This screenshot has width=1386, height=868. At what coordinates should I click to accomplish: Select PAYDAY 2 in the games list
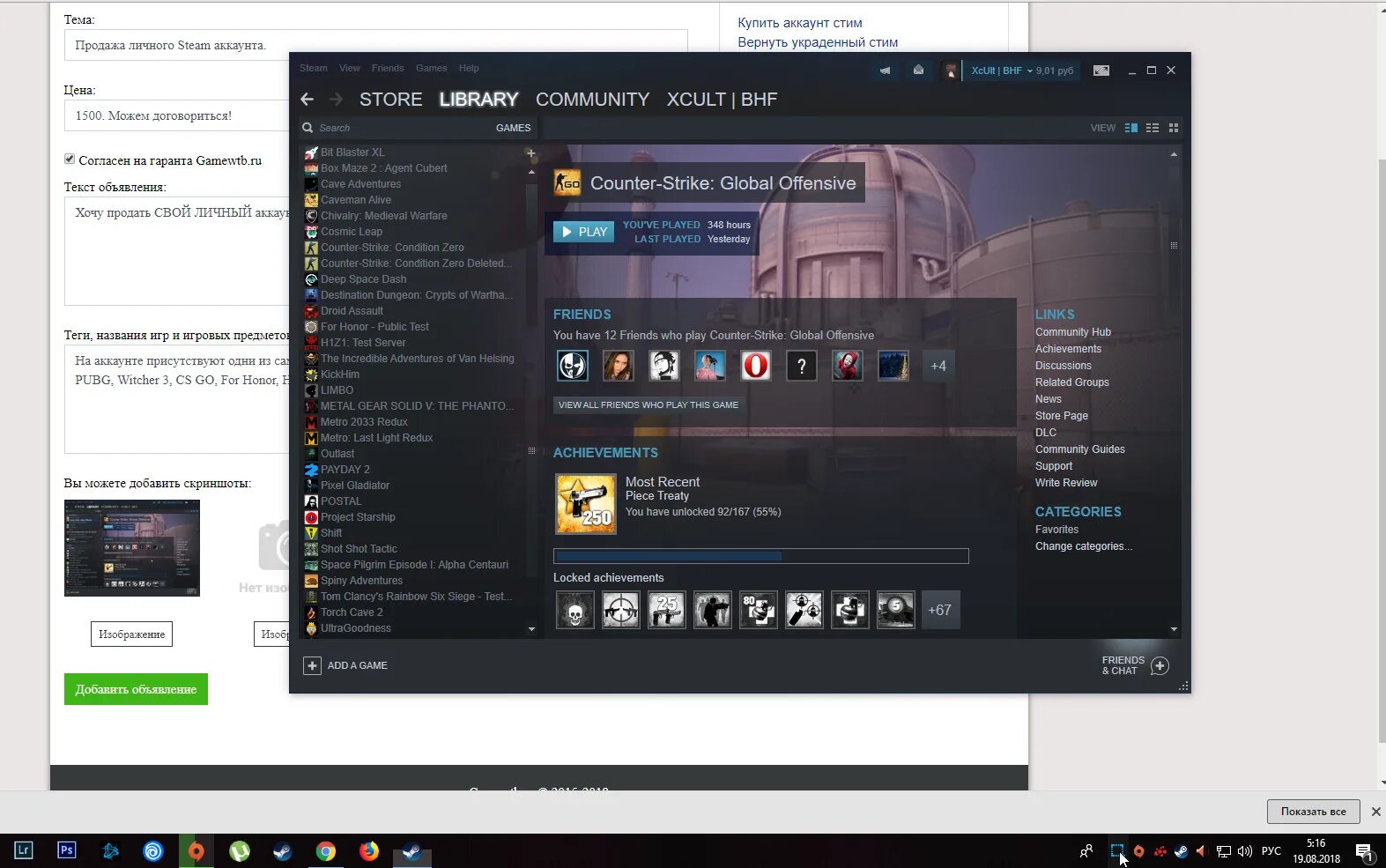click(345, 470)
